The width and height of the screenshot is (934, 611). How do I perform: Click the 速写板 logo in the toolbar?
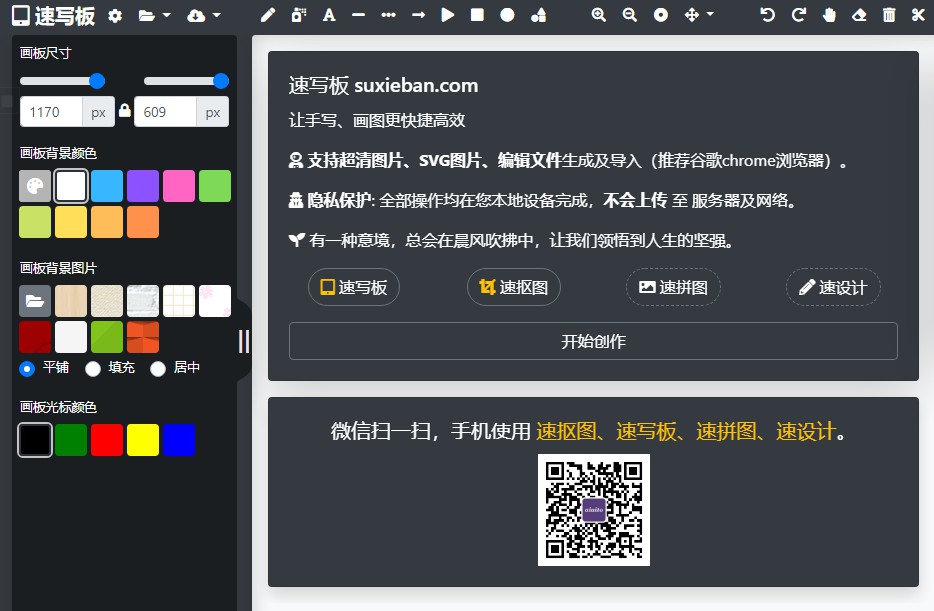[54, 16]
